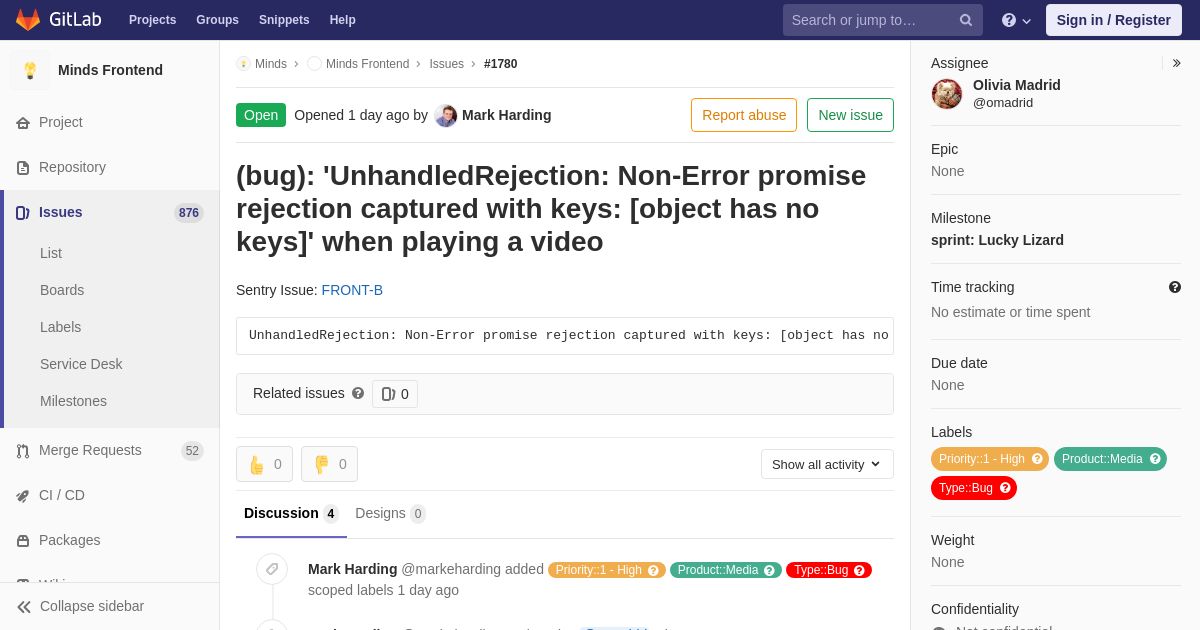Click Time tracking help icon
Viewport: 1200px width, 630px height.
[1175, 287]
